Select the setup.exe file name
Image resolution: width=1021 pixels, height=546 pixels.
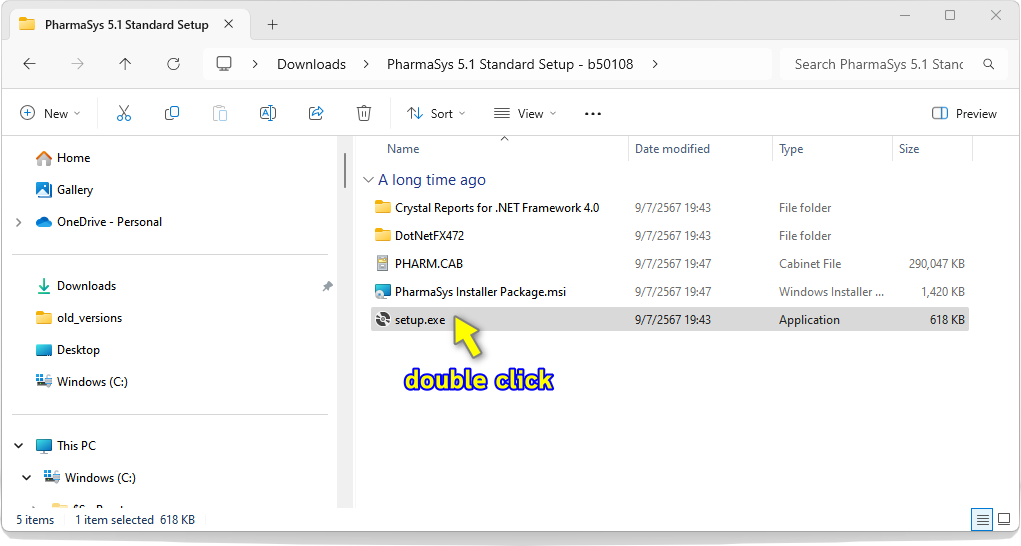tap(420, 320)
